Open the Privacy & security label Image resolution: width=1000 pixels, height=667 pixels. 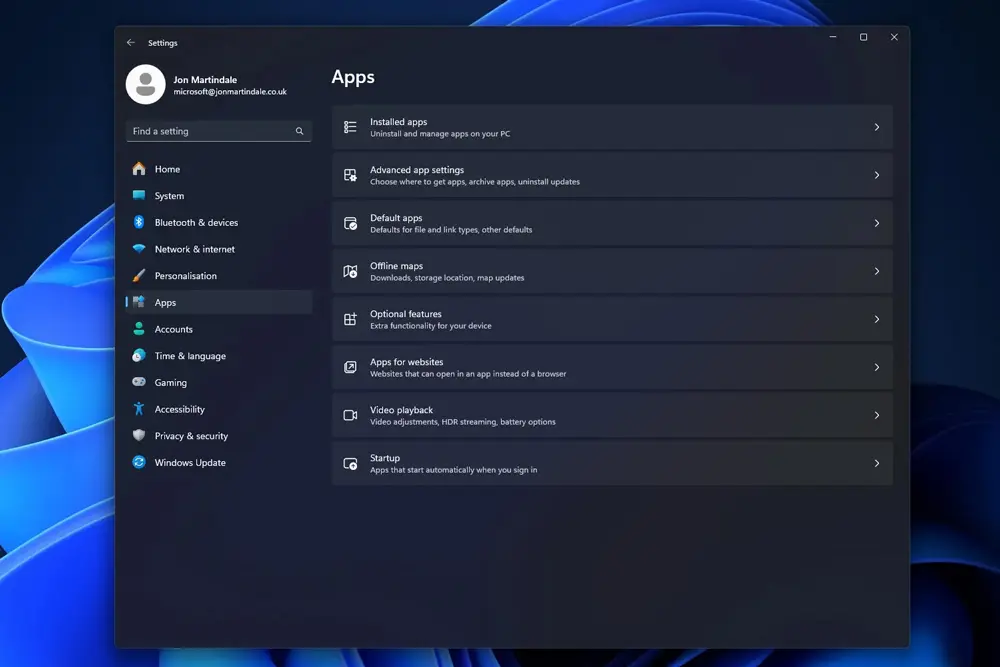coord(191,436)
